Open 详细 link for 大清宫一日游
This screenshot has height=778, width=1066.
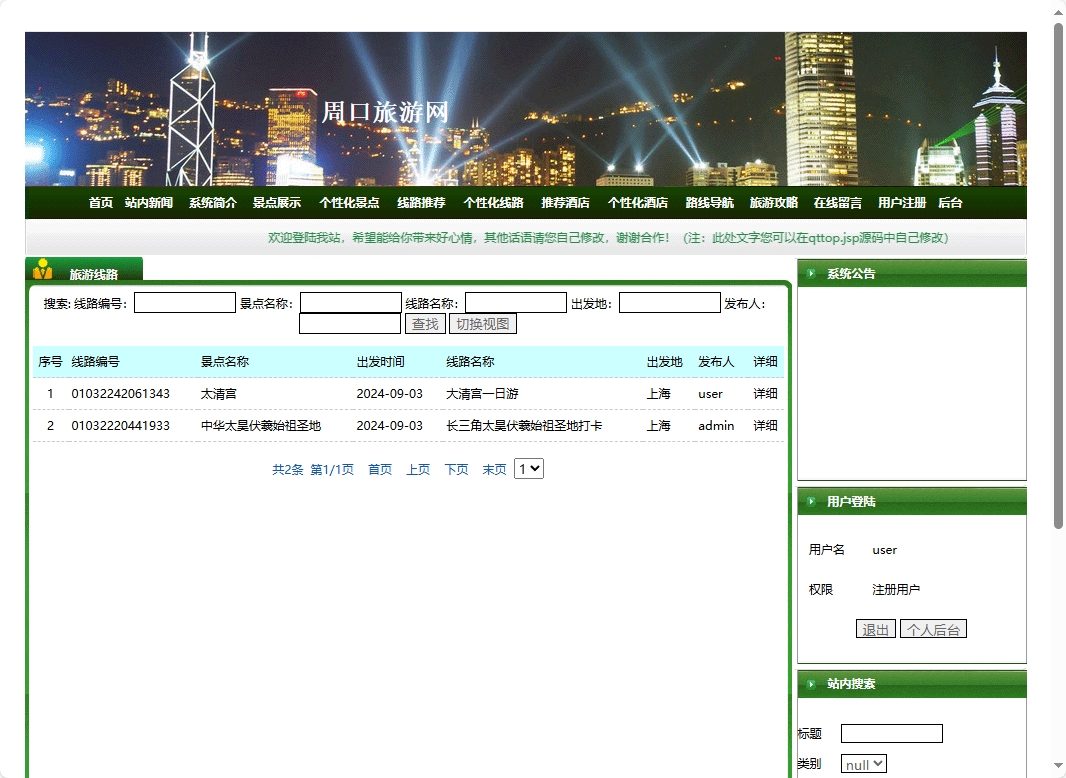(x=764, y=394)
